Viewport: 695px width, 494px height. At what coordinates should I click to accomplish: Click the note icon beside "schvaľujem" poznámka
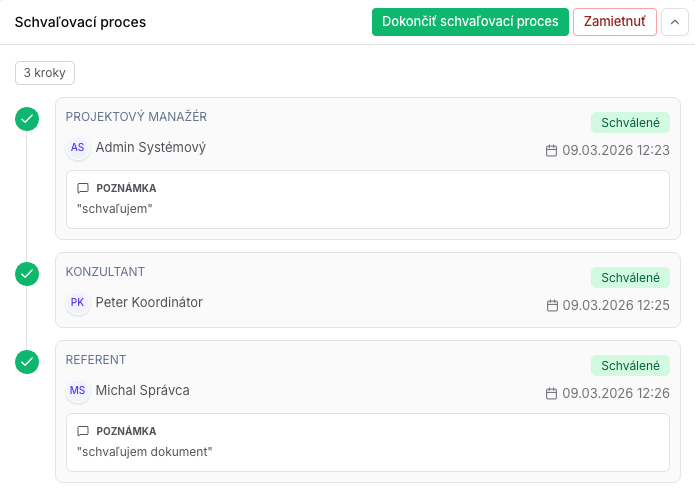83,188
